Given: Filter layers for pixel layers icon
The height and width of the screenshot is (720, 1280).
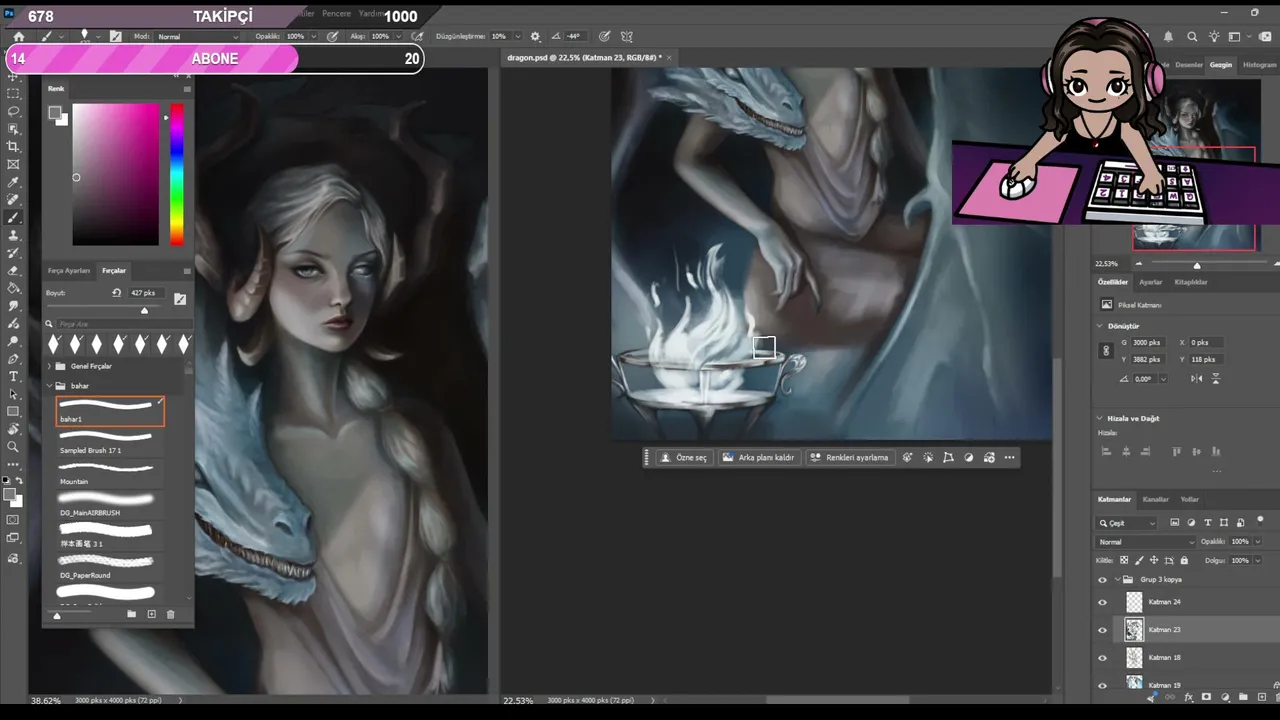Looking at the screenshot, I should click(1175, 523).
